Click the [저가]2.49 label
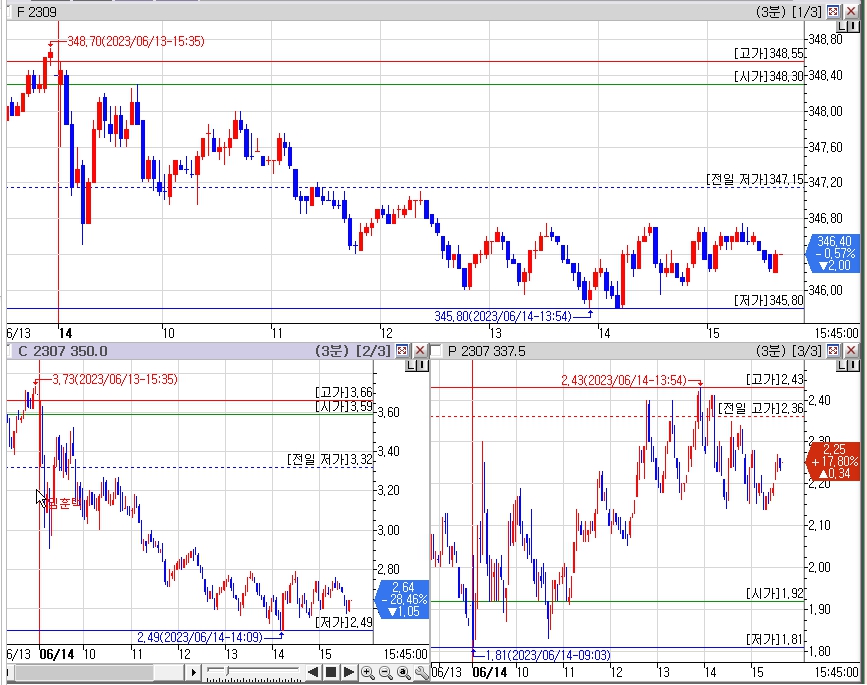 [x=344, y=623]
